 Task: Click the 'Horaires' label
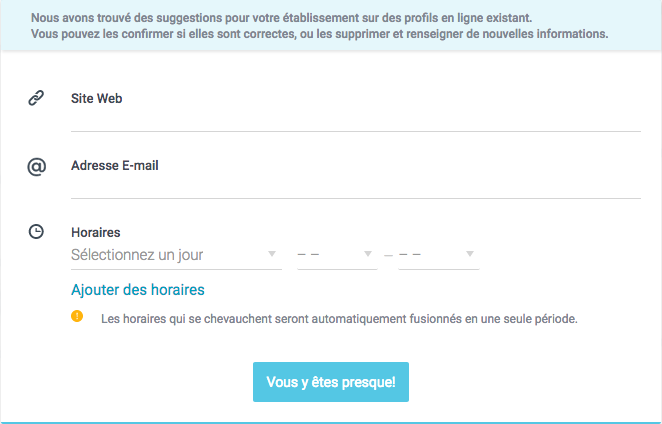[x=96, y=232]
